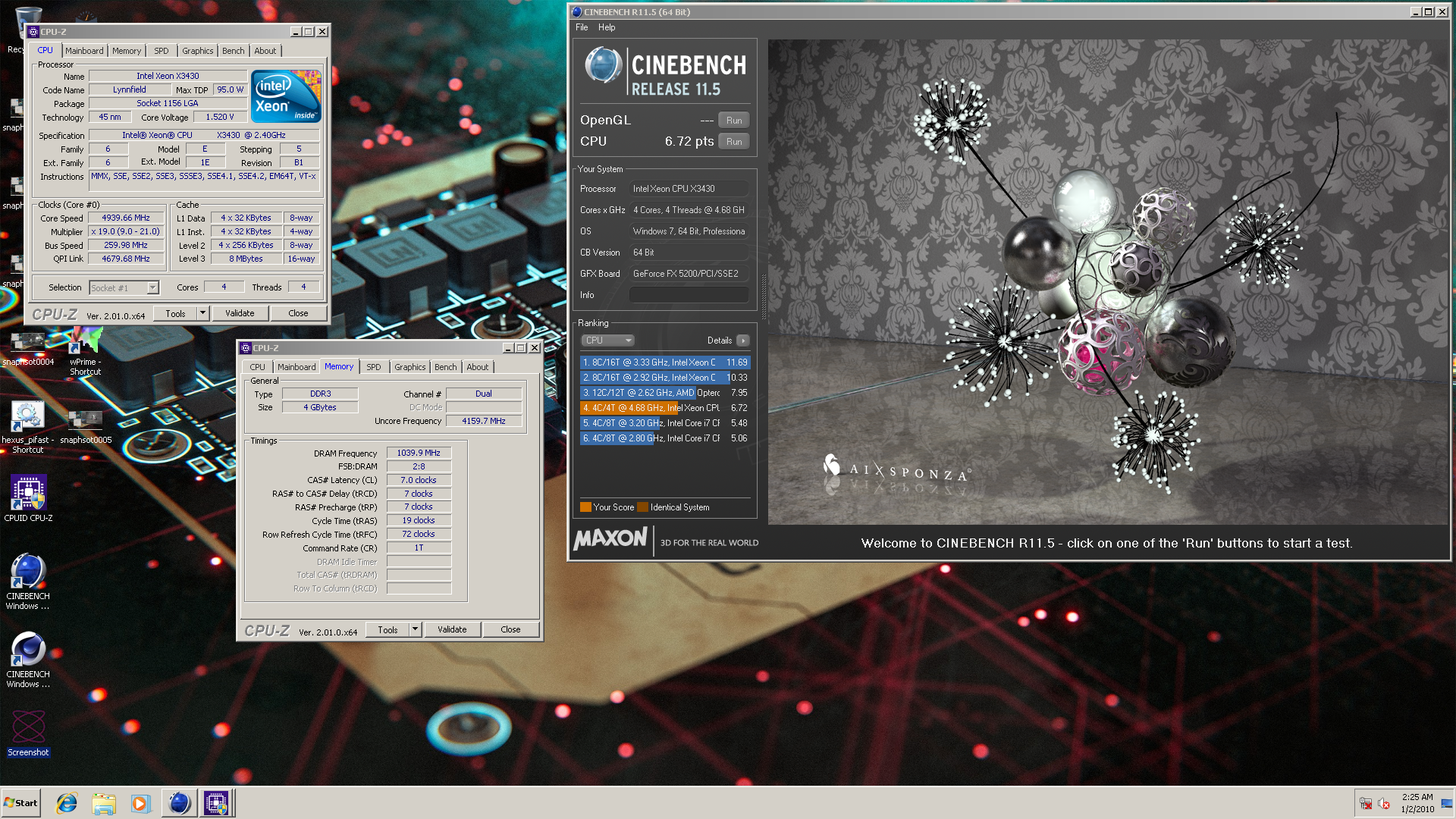Viewport: 1456px width, 819px height.
Task: Click CPU-Z title icon in top window
Action: click(x=33, y=32)
